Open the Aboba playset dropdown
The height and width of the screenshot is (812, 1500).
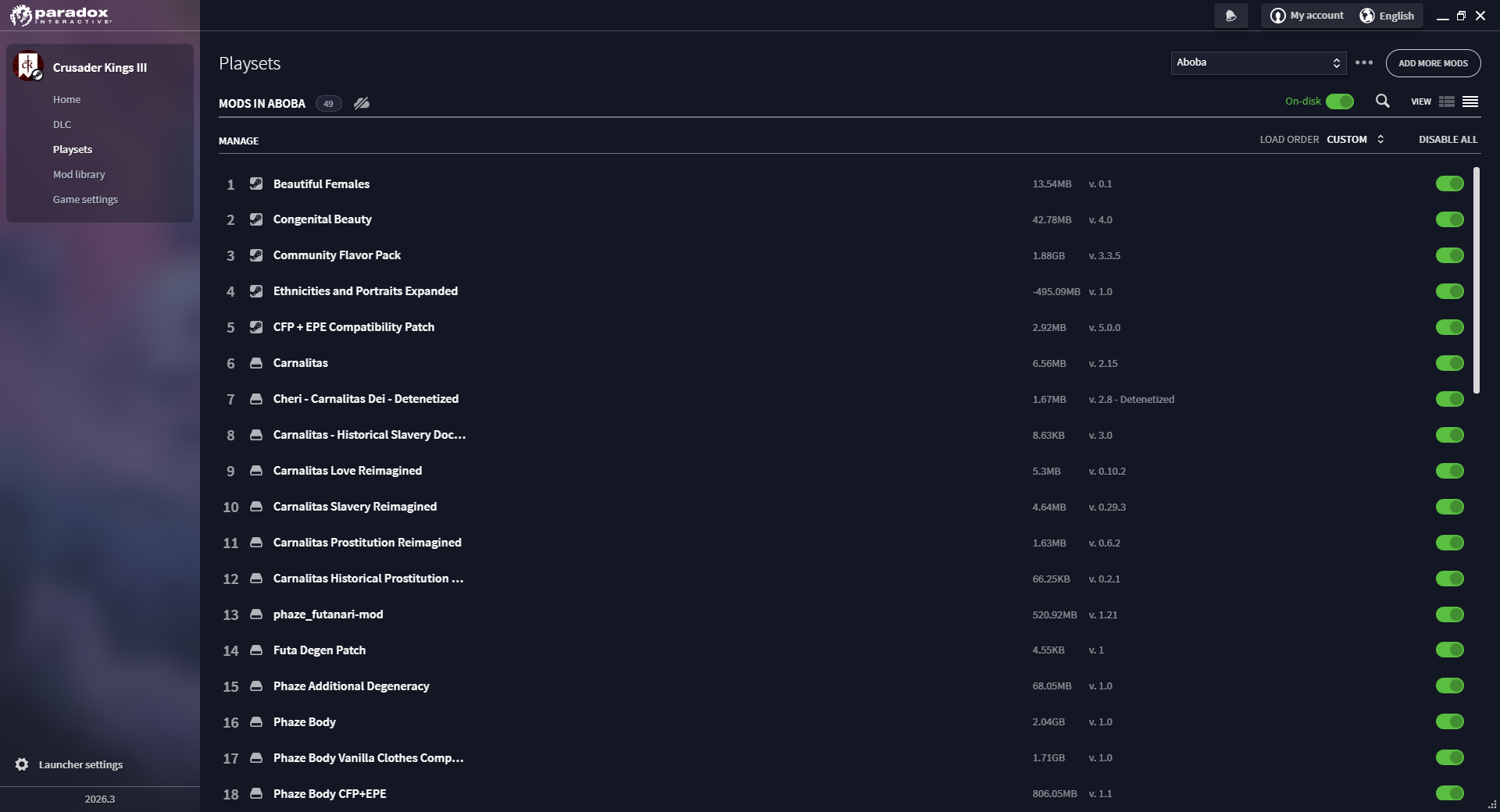(1259, 62)
